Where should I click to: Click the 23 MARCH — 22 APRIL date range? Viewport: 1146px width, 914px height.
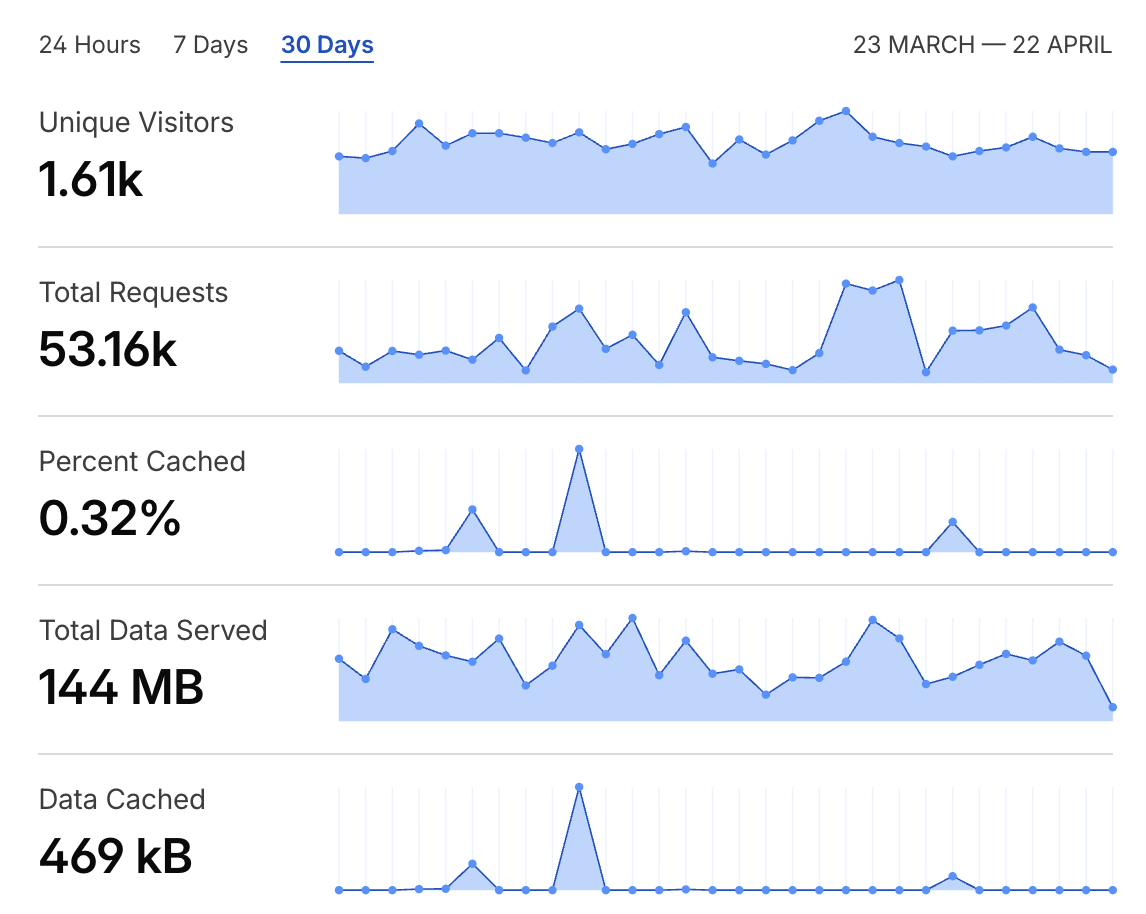click(x=982, y=45)
